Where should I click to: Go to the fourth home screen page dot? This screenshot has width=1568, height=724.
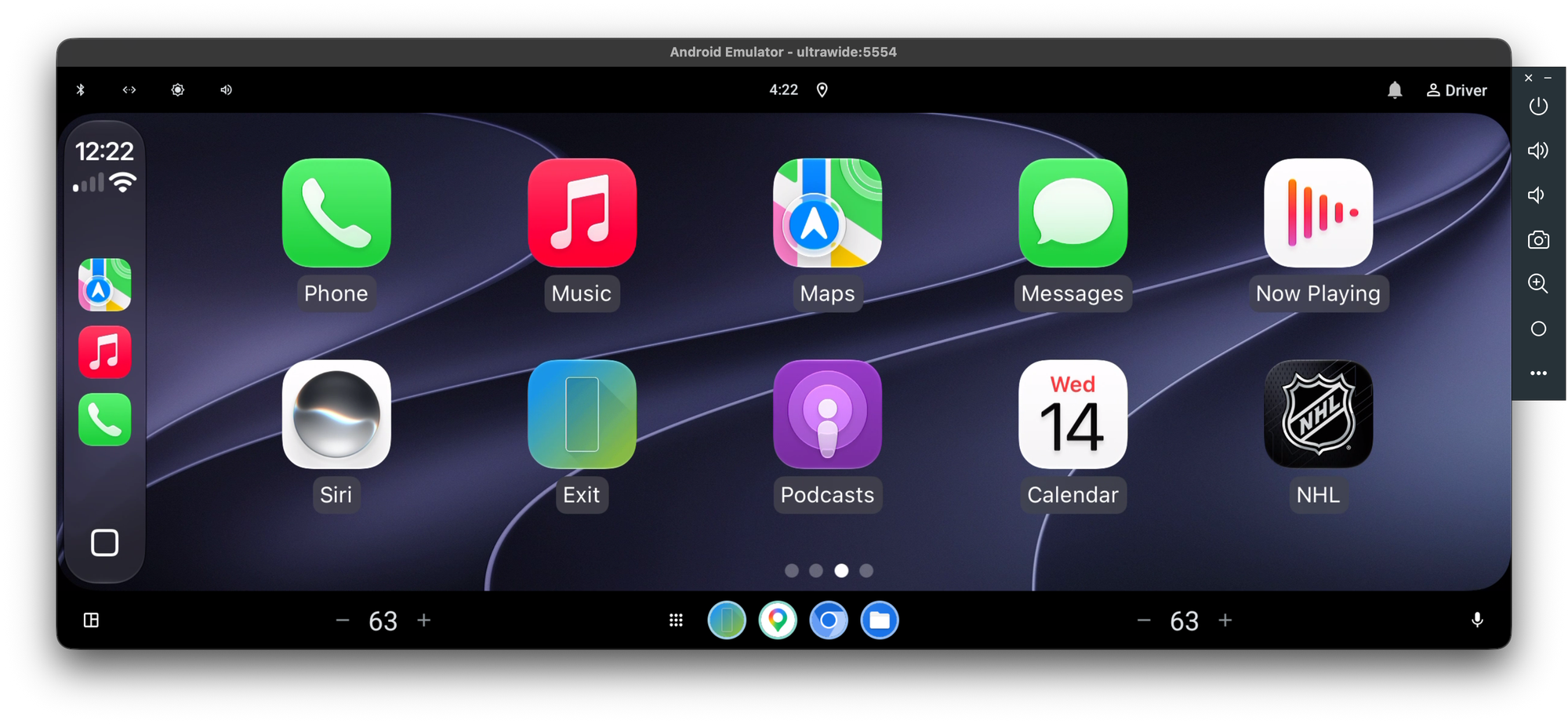pos(866,570)
